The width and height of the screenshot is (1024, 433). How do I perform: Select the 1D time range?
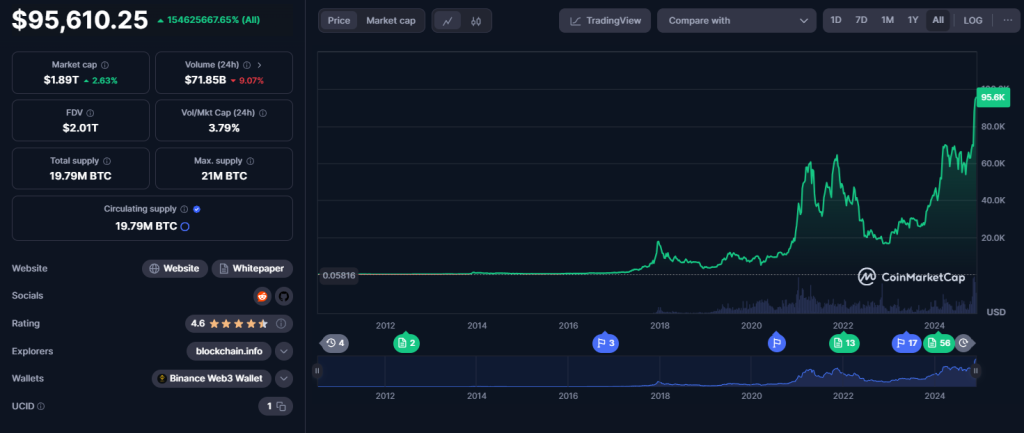pyautogui.click(x=836, y=20)
